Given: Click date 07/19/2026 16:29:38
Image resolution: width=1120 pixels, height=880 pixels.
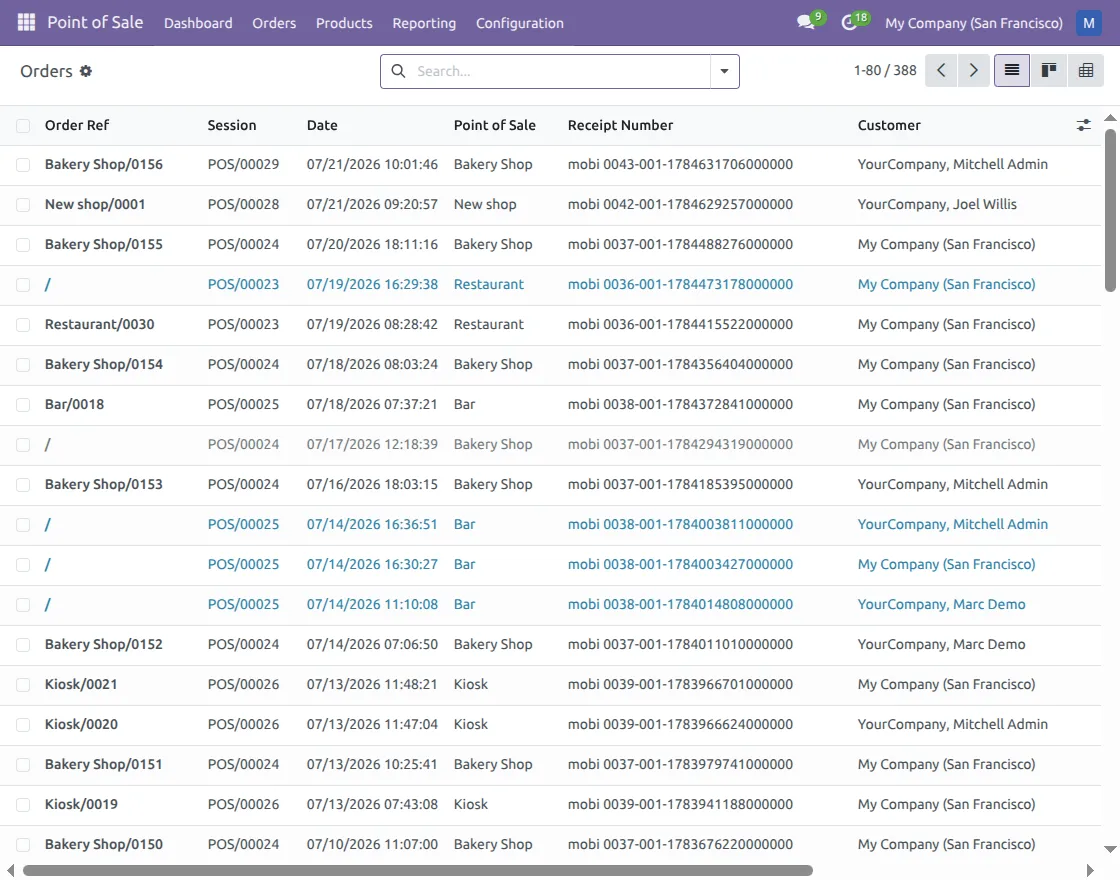Looking at the screenshot, I should tap(372, 284).
